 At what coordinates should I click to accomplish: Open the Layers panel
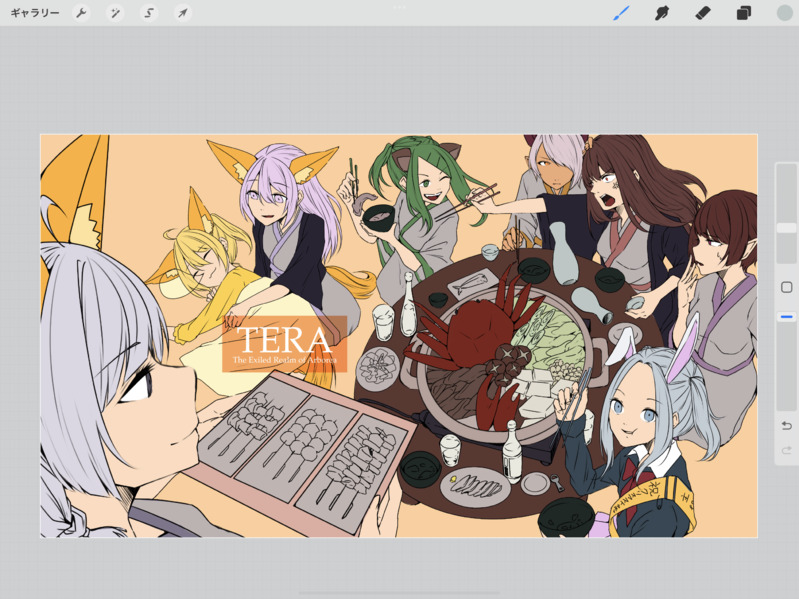(x=743, y=13)
